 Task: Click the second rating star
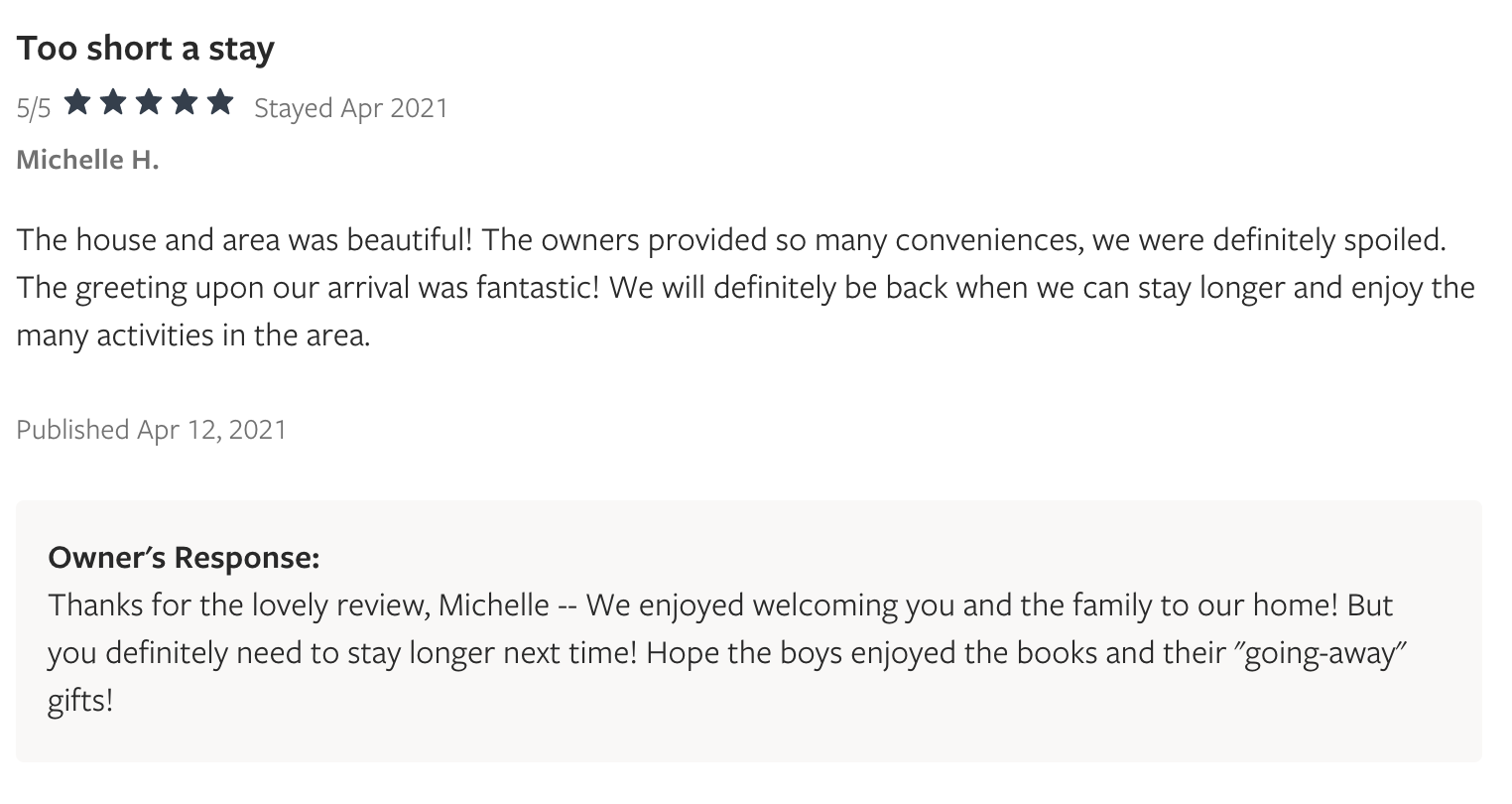pos(113,102)
